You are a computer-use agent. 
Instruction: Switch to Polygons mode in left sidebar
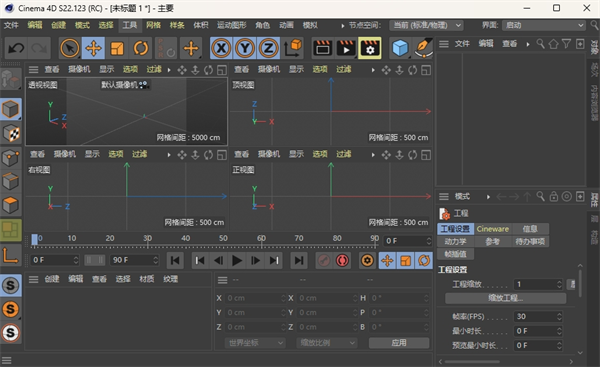[11, 205]
